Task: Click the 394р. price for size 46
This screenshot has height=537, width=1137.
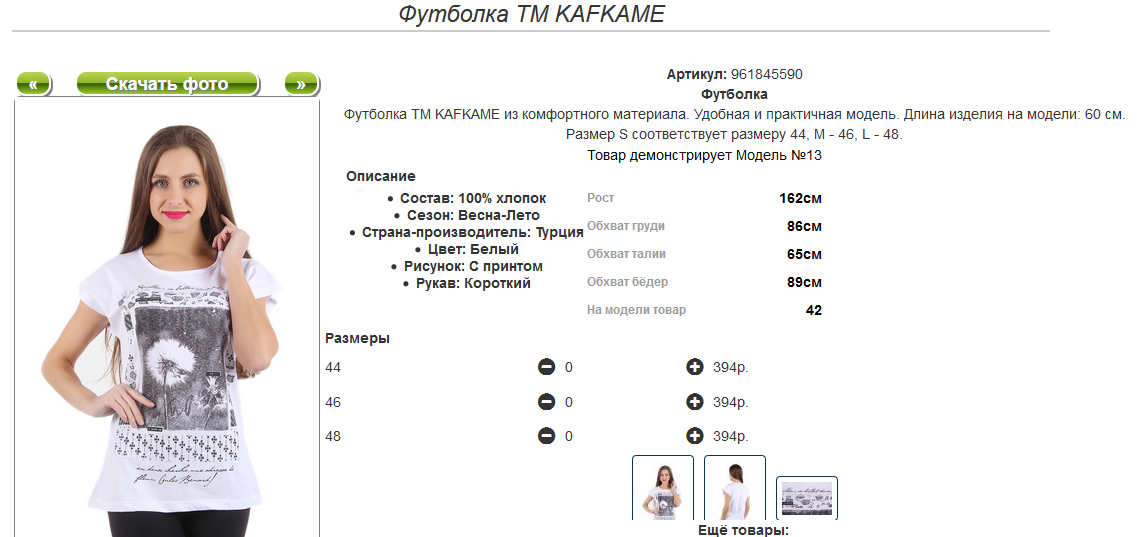Action: [730, 402]
